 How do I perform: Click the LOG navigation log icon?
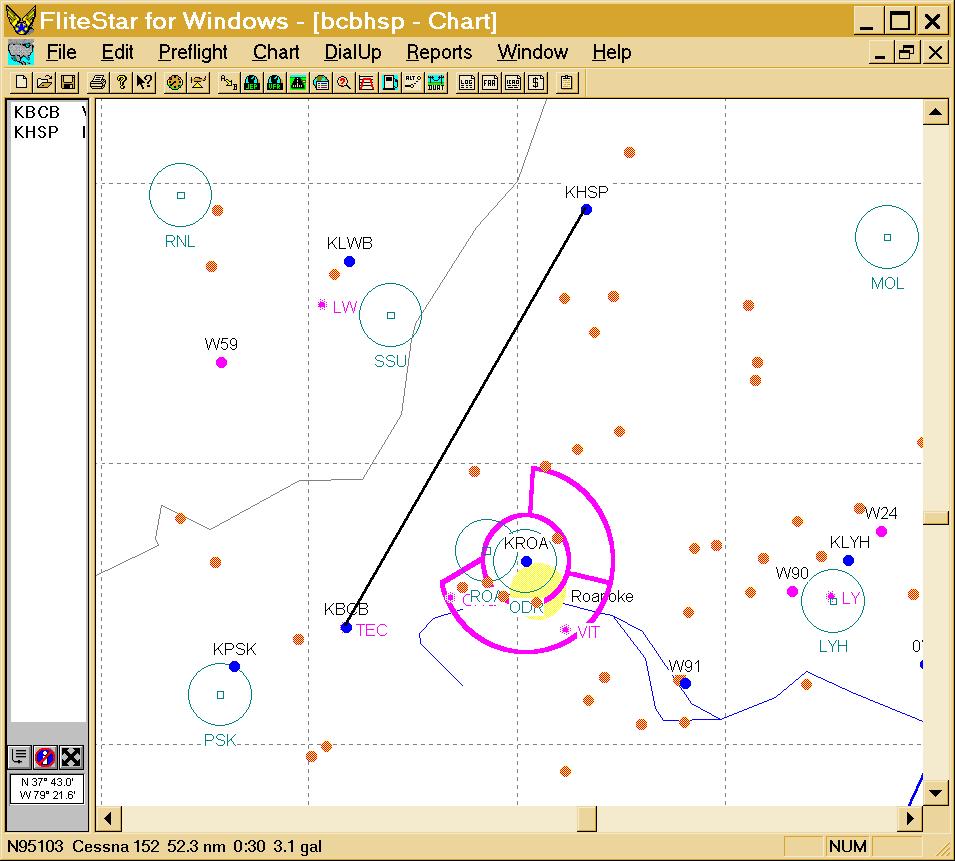click(x=467, y=82)
